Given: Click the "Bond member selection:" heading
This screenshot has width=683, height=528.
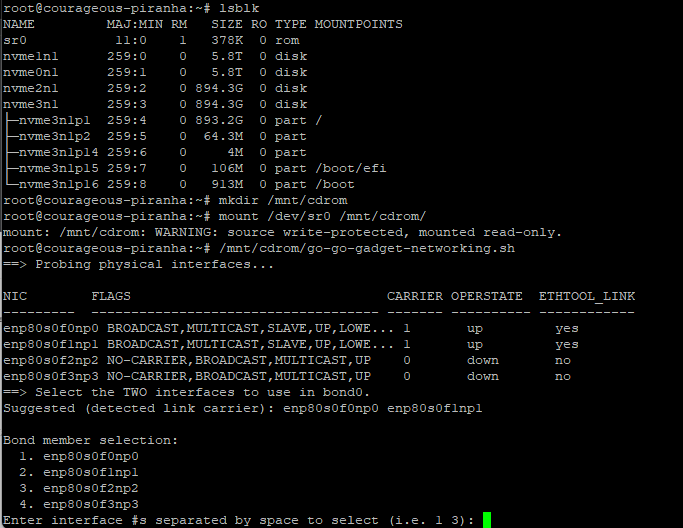Looking at the screenshot, I should (90, 440).
